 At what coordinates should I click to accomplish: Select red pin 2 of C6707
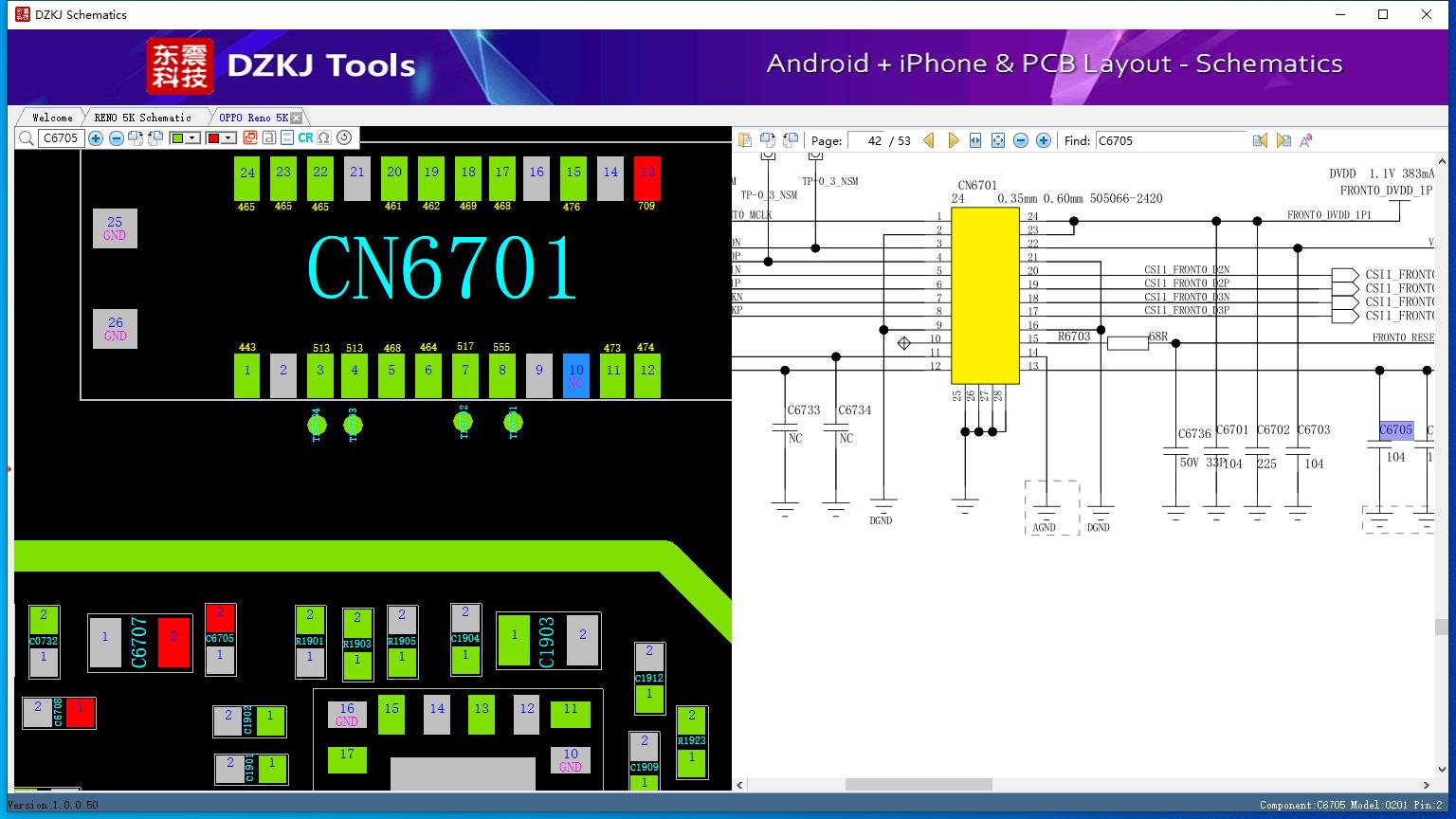pyautogui.click(x=173, y=642)
